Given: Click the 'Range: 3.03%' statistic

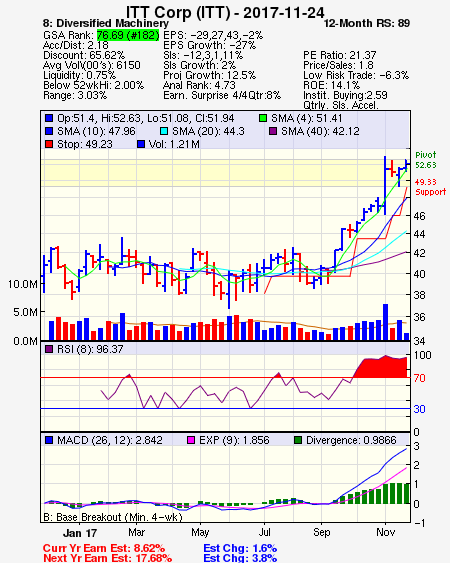Looking at the screenshot, I should [x=75, y=96].
